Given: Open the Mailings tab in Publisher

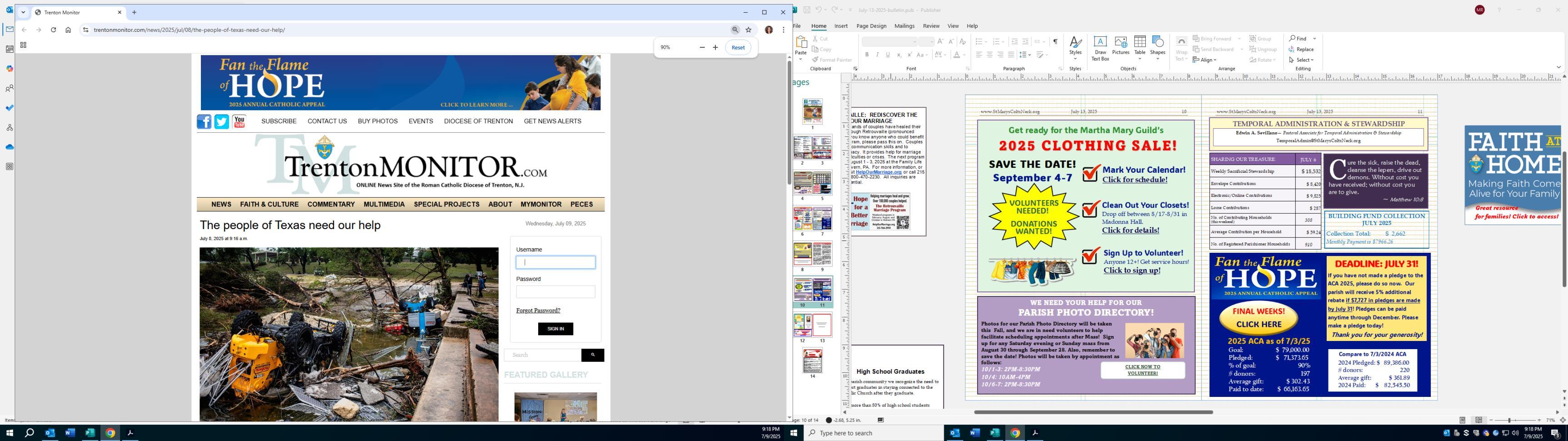Looking at the screenshot, I should (x=904, y=26).
